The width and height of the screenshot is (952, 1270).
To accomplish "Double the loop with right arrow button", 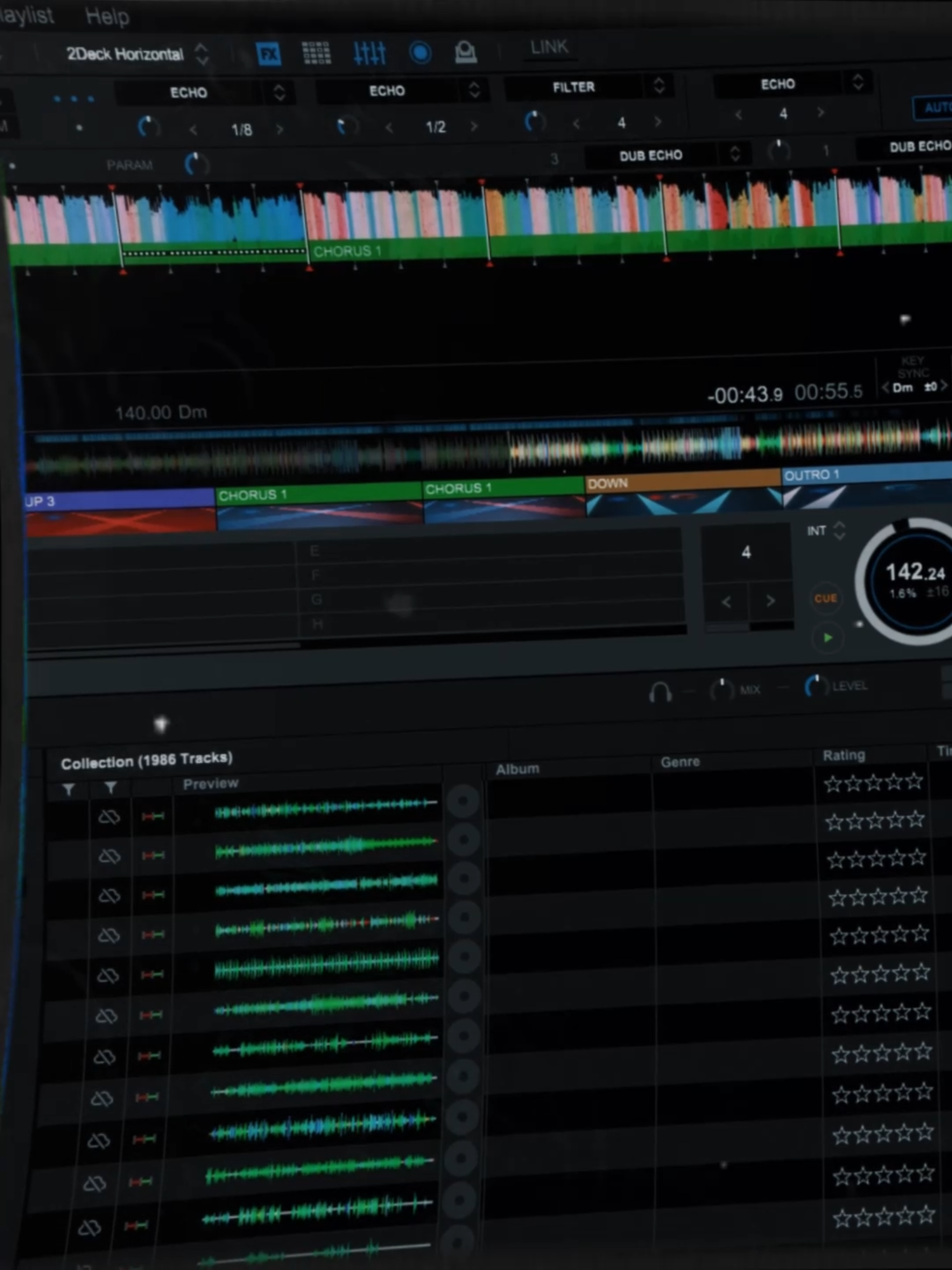I will [770, 600].
